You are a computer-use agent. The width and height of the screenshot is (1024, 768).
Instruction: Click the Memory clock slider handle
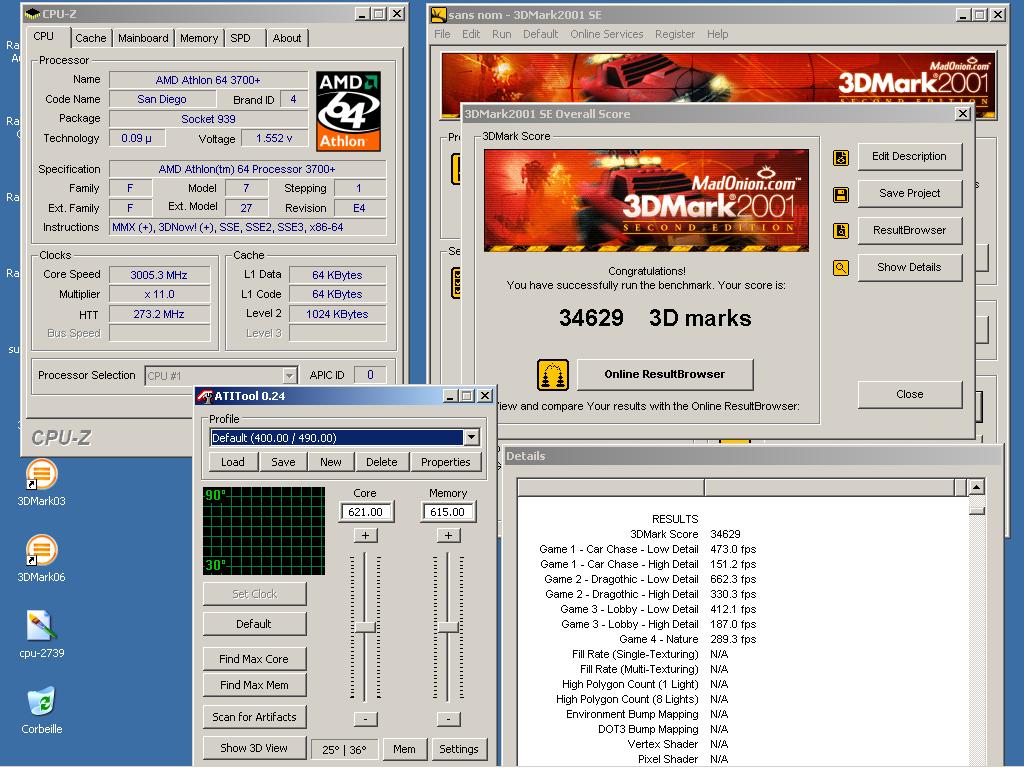448,628
